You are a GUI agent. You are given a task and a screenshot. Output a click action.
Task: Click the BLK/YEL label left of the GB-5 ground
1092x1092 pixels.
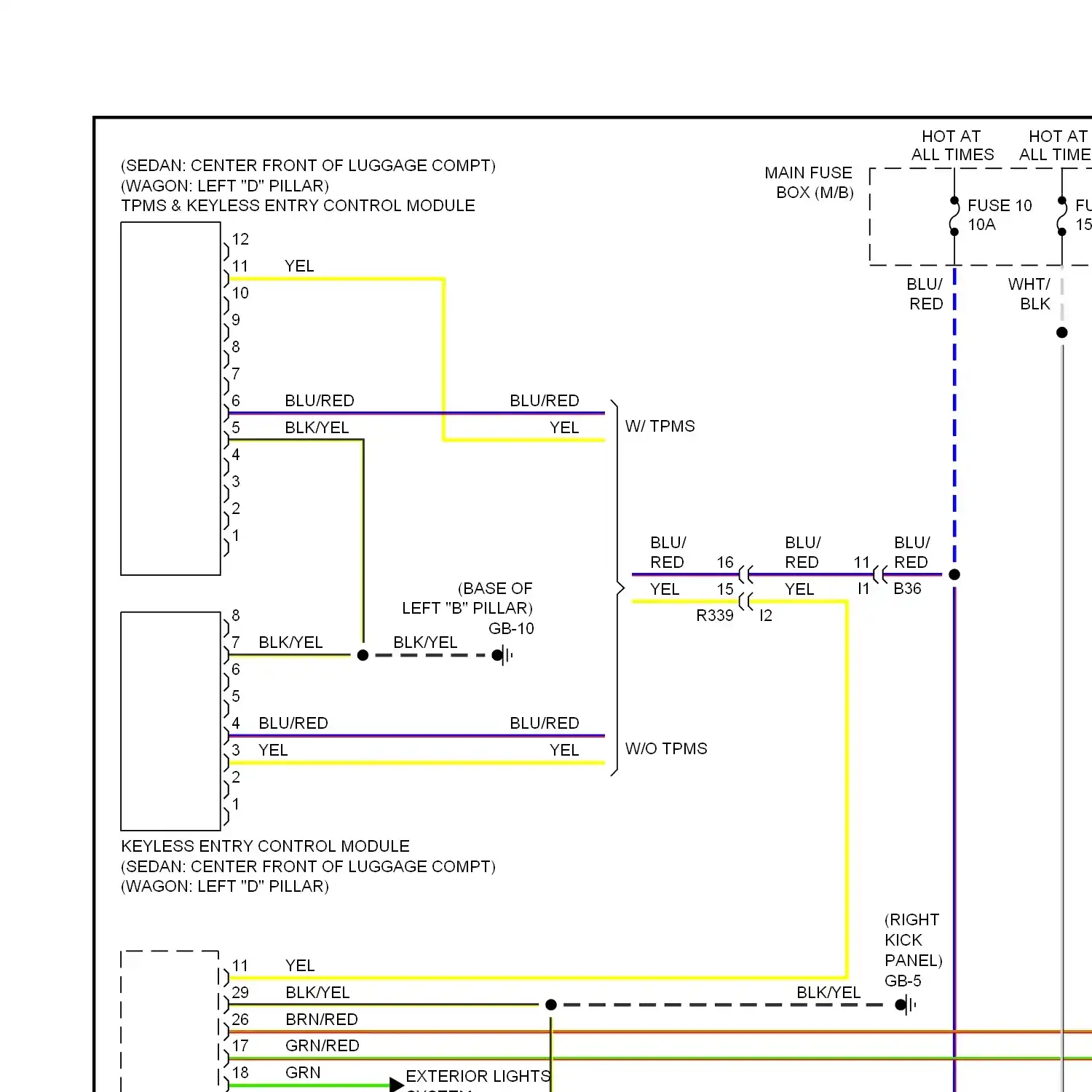pos(828,993)
